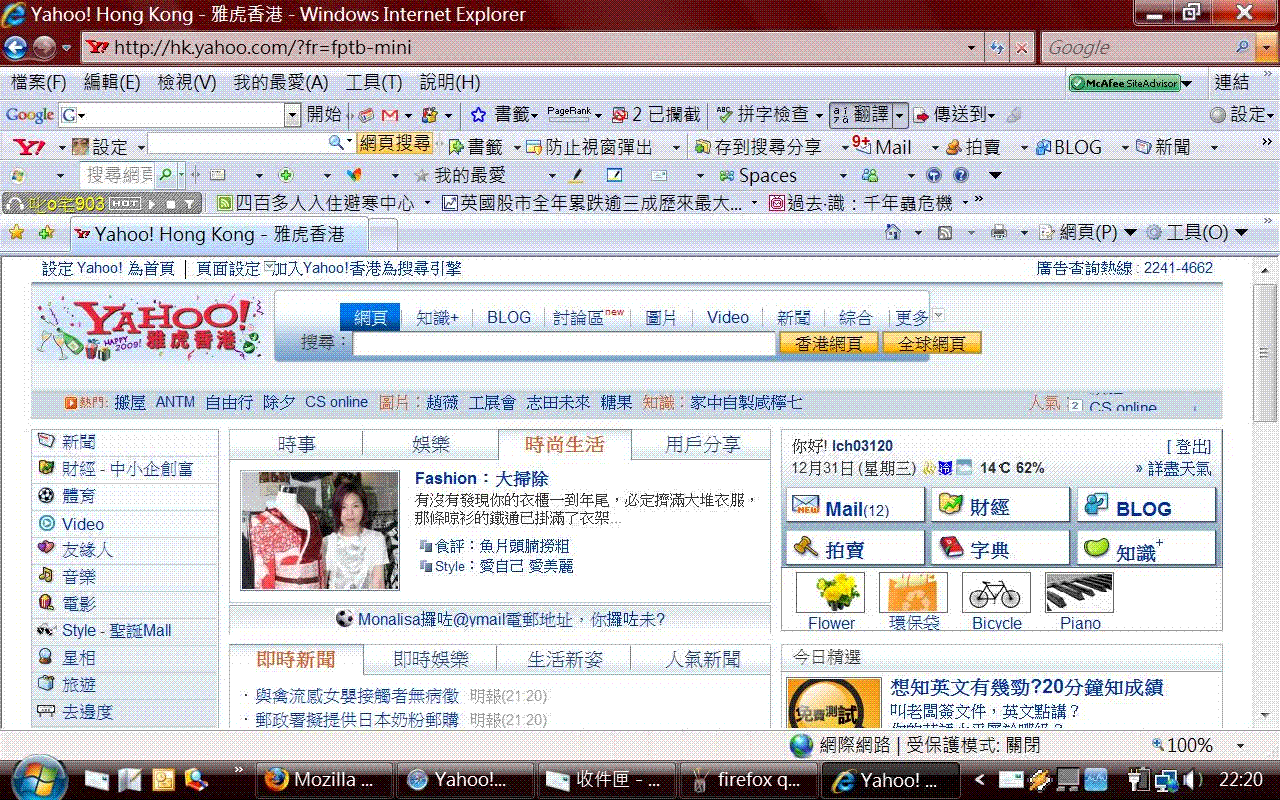1280x800 pixels.
Task: Click the 財經 finance icon in the sidebar
Action: point(46,468)
